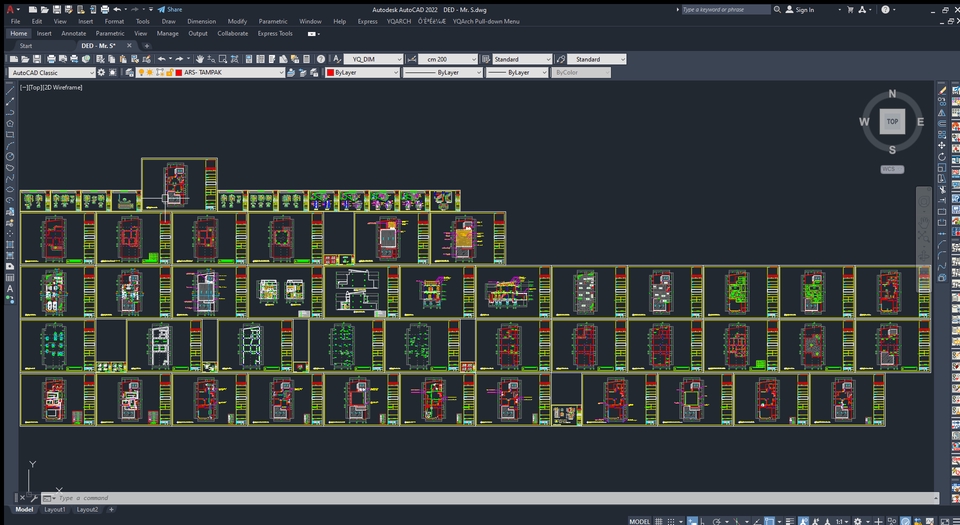Open the Format menu
Screen dimensions: 960x525
pyautogui.click(x=114, y=21)
